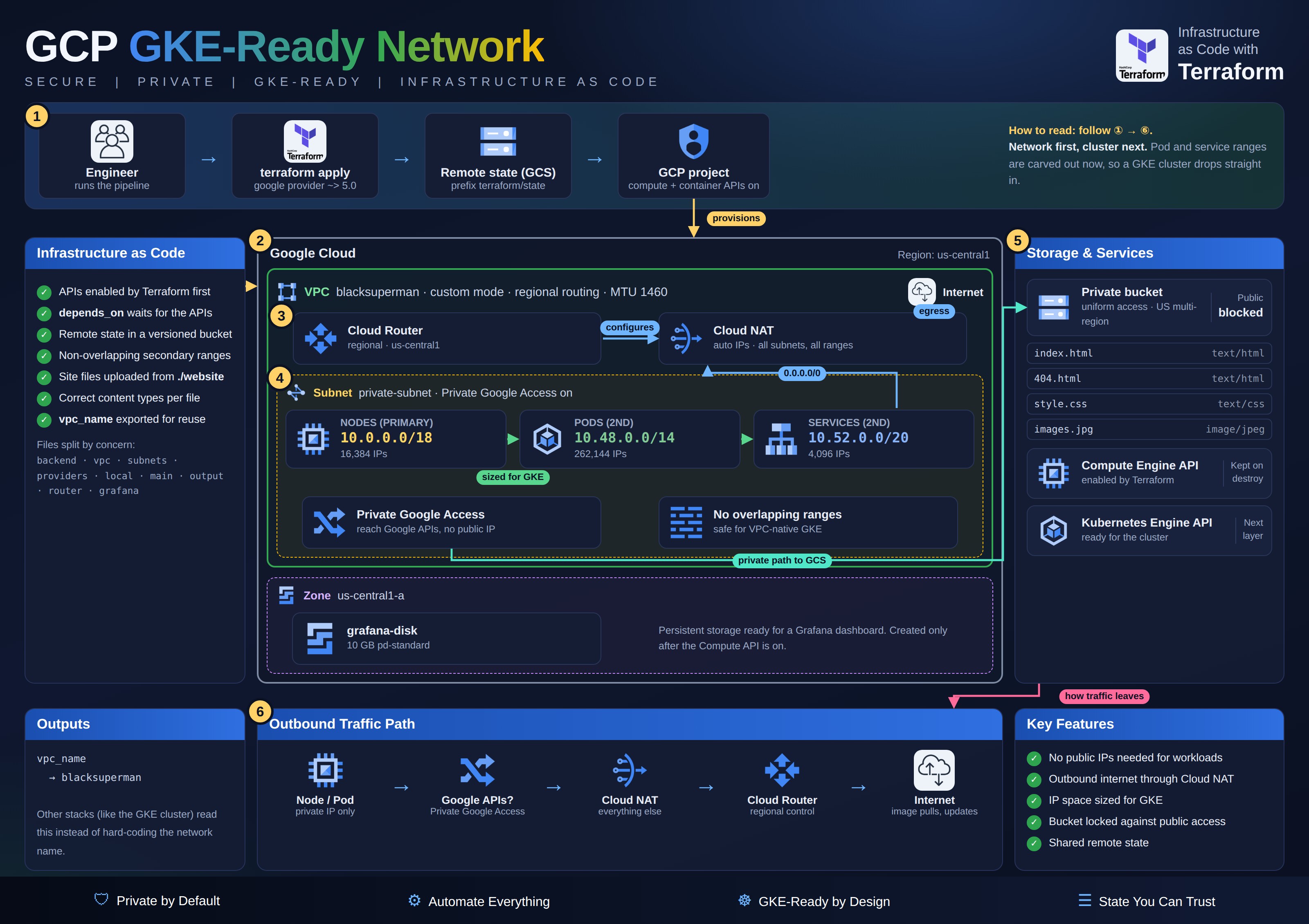
Task: Click the yellow provisions label
Action: click(x=736, y=218)
